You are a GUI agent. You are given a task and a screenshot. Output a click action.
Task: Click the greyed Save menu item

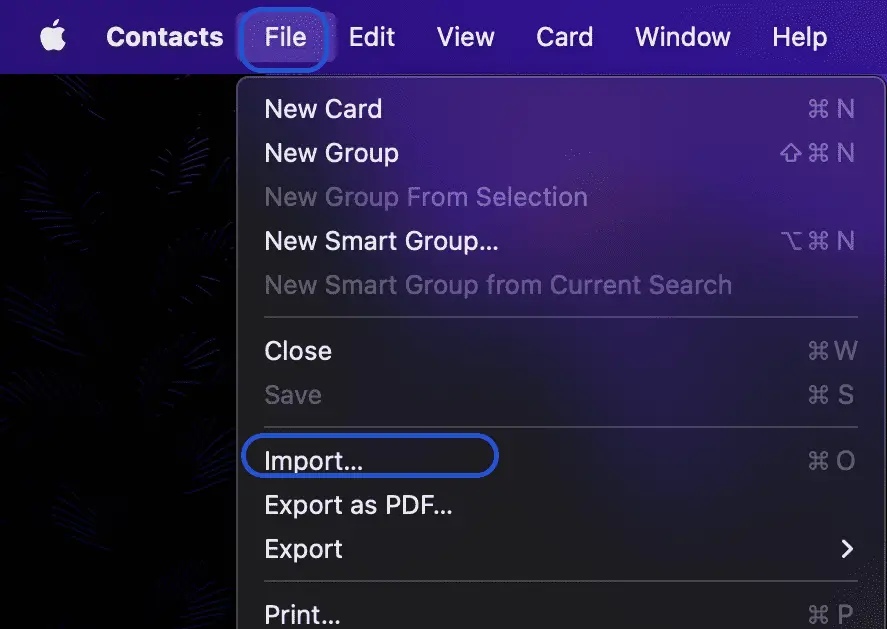pyautogui.click(x=561, y=395)
